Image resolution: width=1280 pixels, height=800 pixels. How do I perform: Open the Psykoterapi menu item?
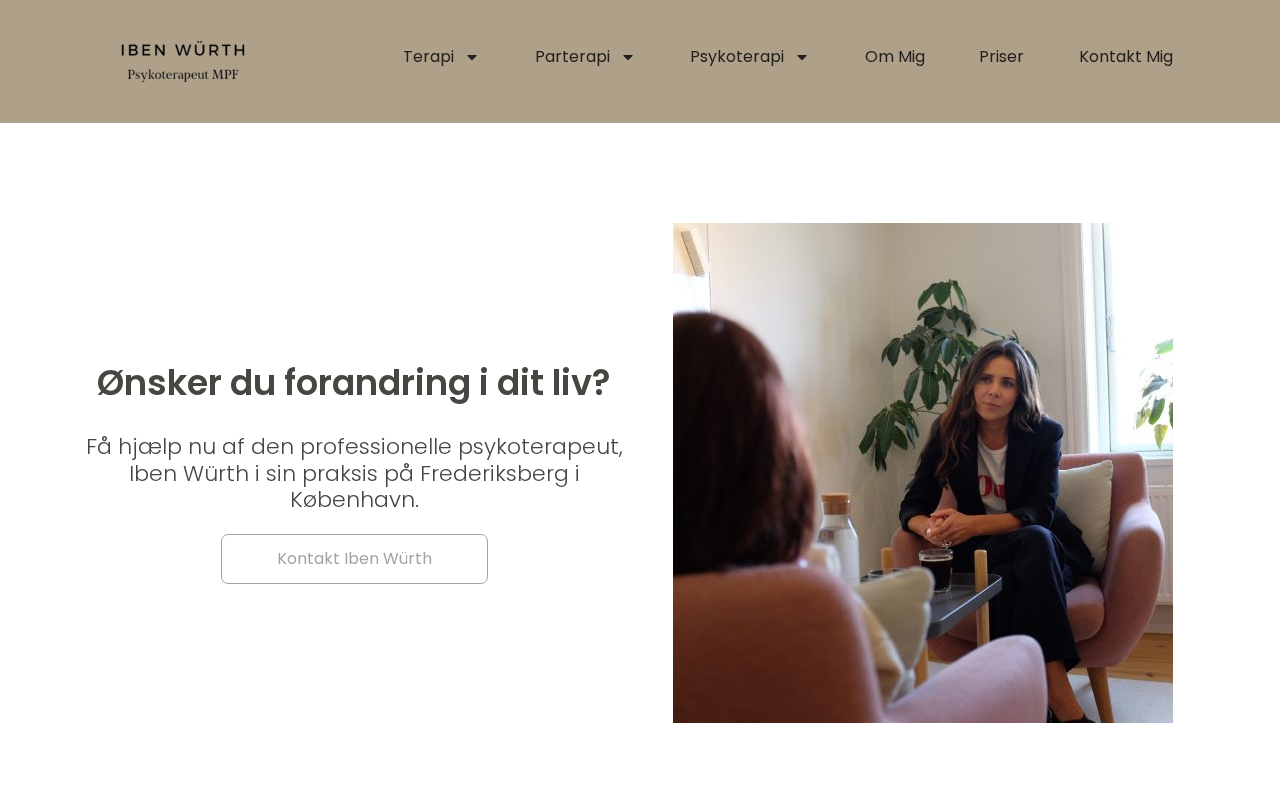tap(737, 57)
